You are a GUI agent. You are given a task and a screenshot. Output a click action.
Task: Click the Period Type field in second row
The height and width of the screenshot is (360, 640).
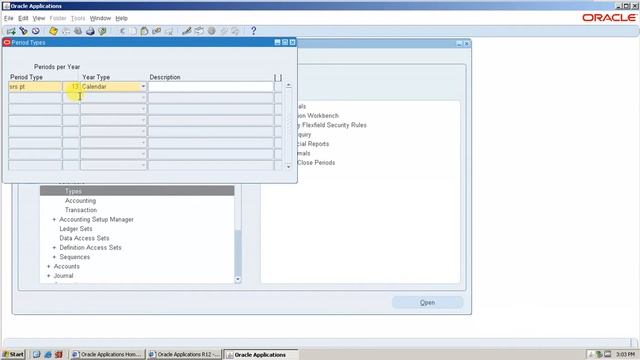[x=35, y=98]
